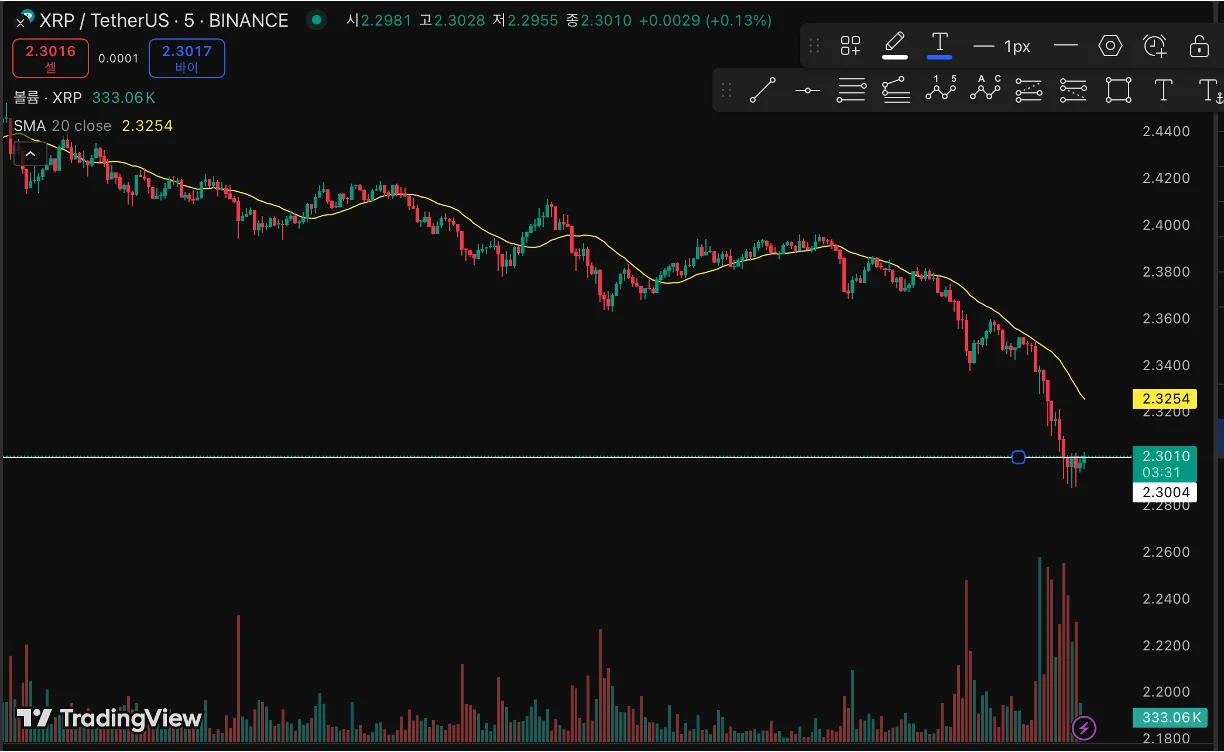Click the 2.2600 price scale label
Image resolution: width=1224 pixels, height=752 pixels.
pyautogui.click(x=1166, y=552)
